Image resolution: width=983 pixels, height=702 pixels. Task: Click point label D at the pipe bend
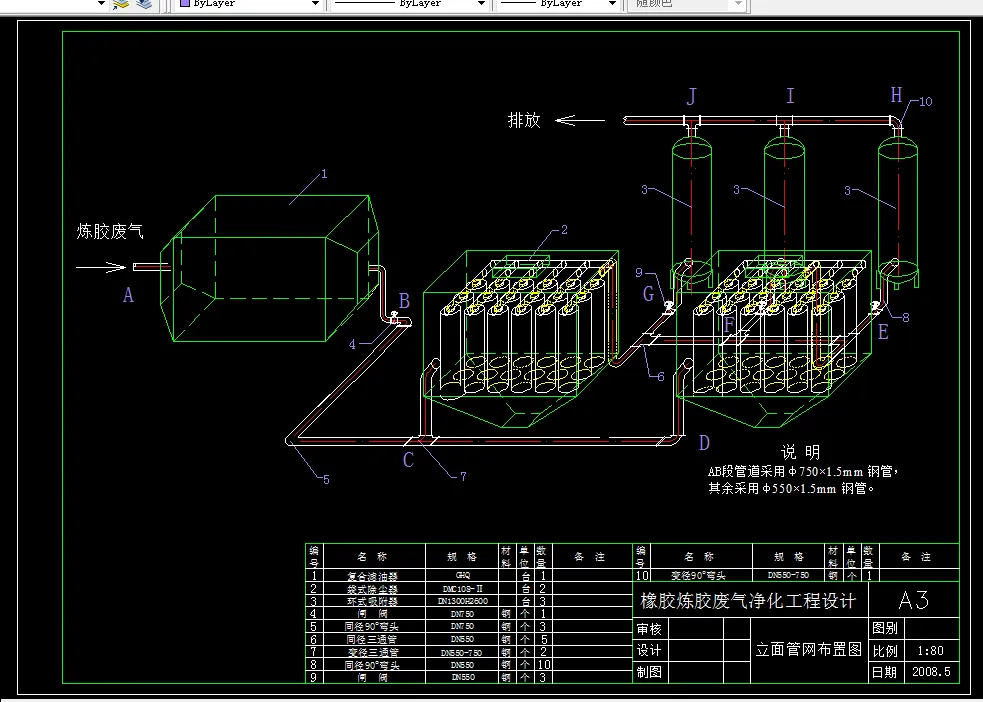pos(704,443)
